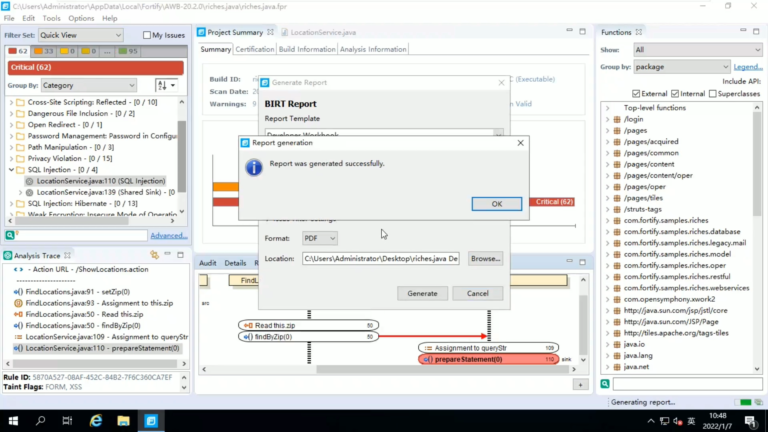768x432 pixels.
Task: Toggle the External API checkbox
Action: 636,94
